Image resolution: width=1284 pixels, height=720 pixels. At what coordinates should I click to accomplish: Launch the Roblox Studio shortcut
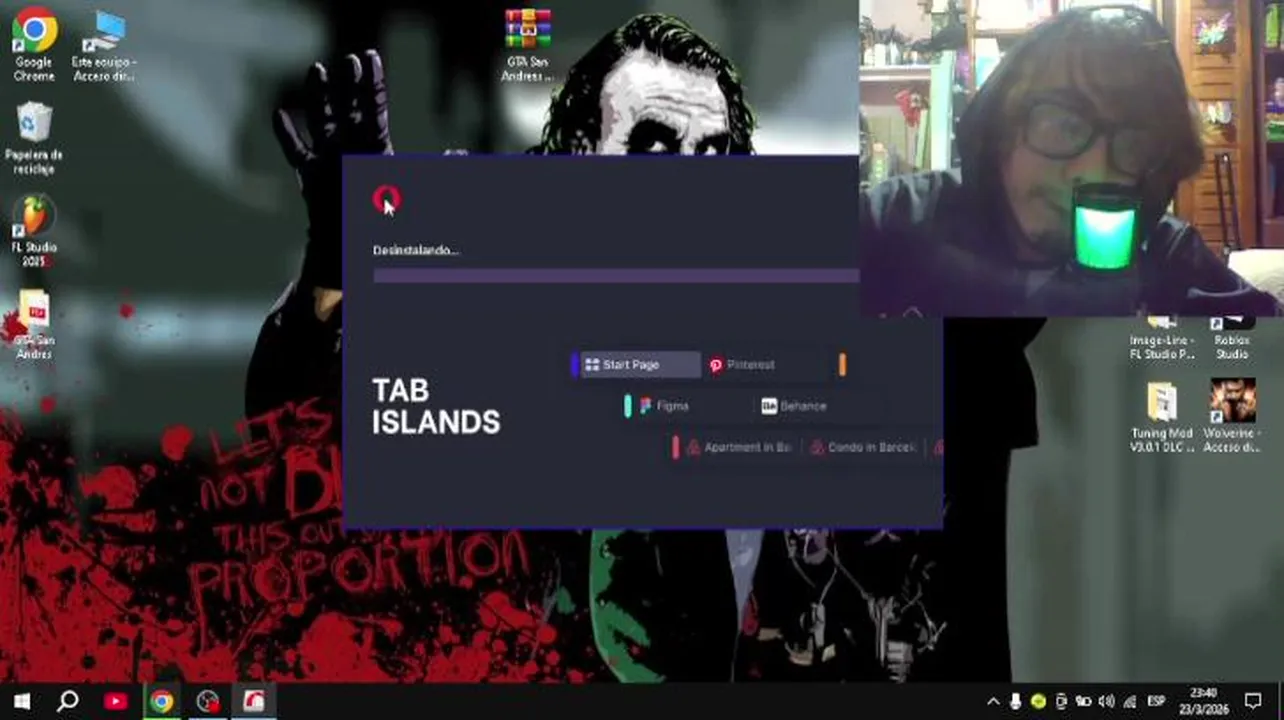pyautogui.click(x=1232, y=338)
